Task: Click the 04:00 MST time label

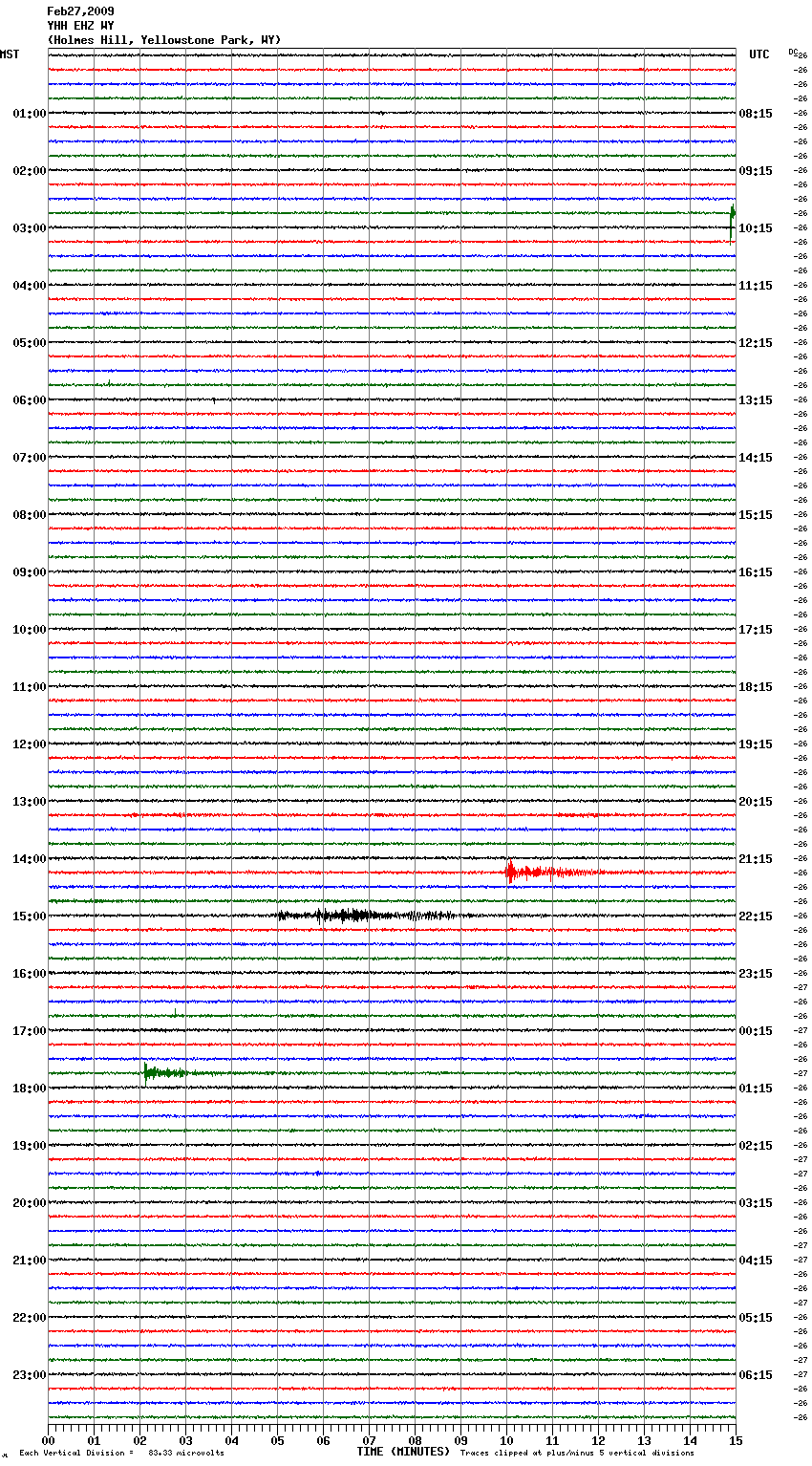Action: pyautogui.click(x=30, y=286)
